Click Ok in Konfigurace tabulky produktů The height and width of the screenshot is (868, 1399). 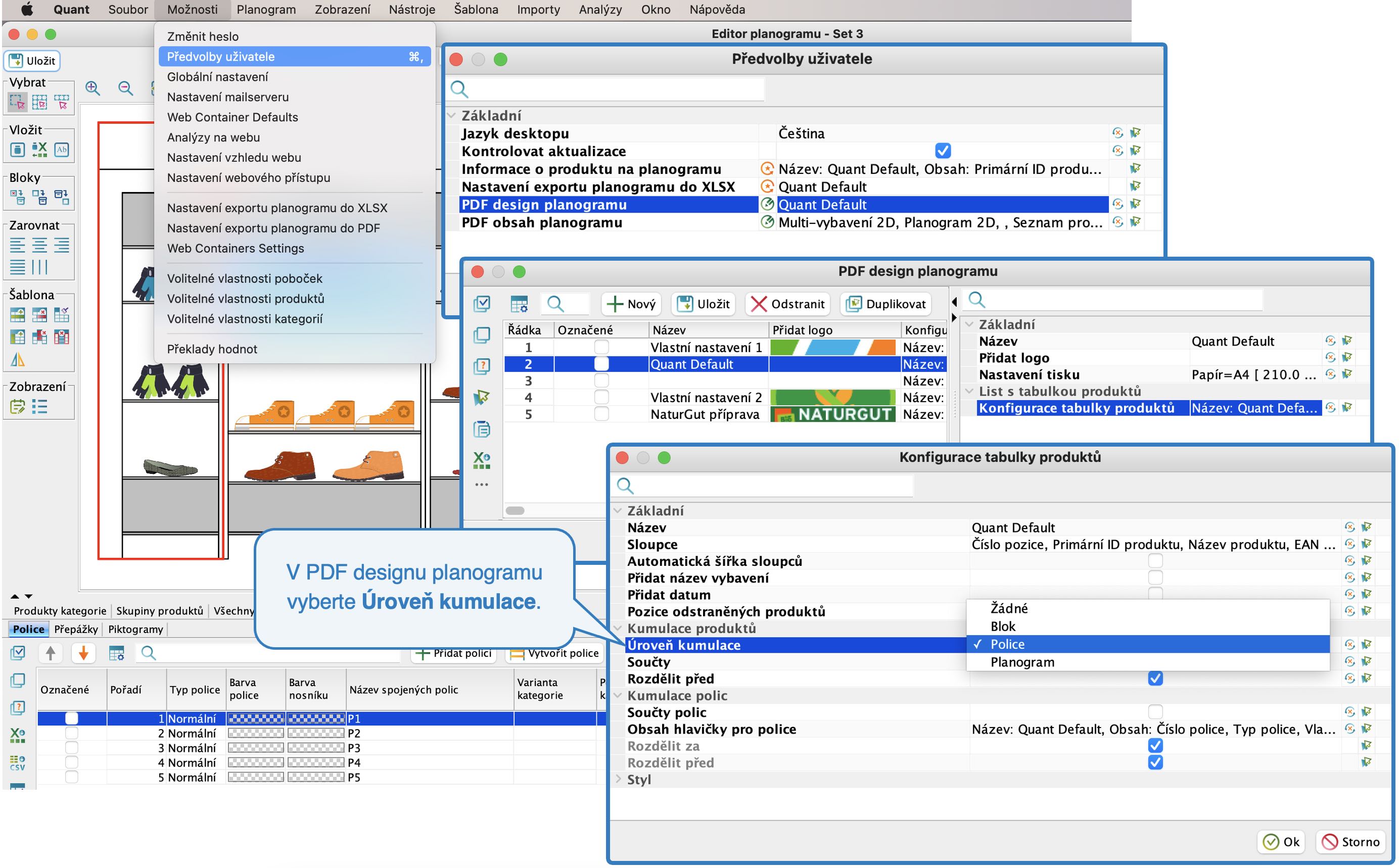[1282, 842]
